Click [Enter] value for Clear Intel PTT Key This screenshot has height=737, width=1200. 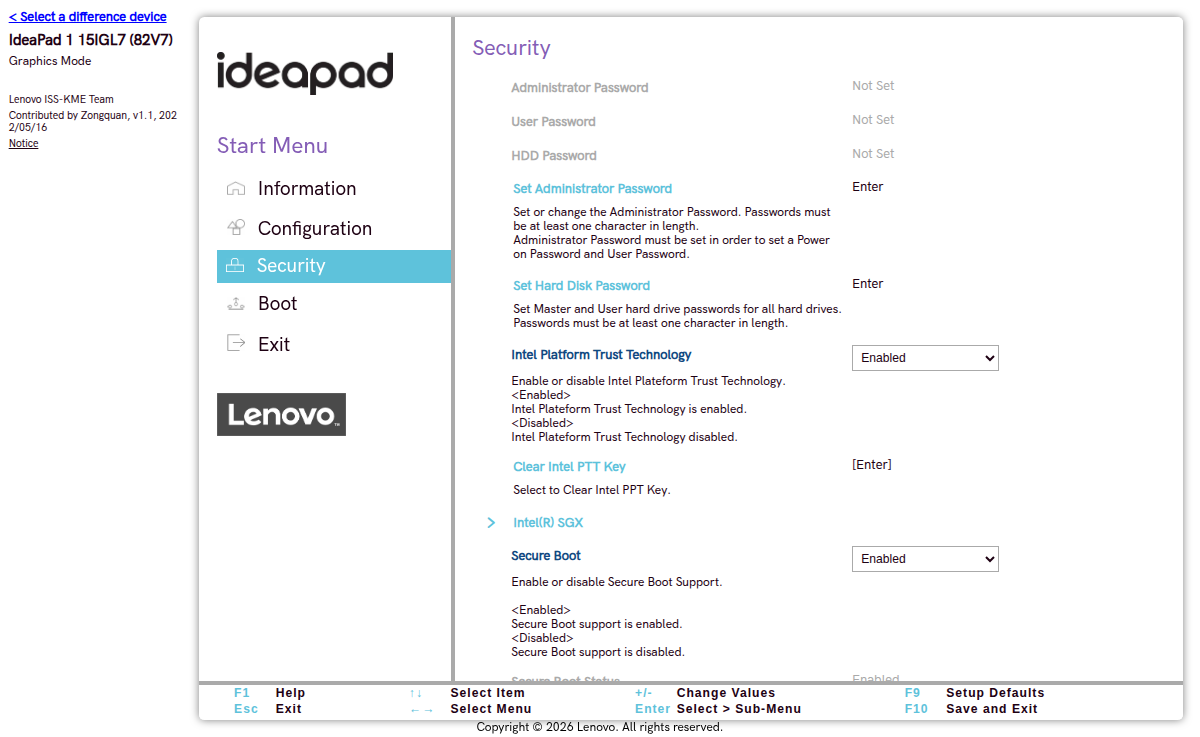872,465
